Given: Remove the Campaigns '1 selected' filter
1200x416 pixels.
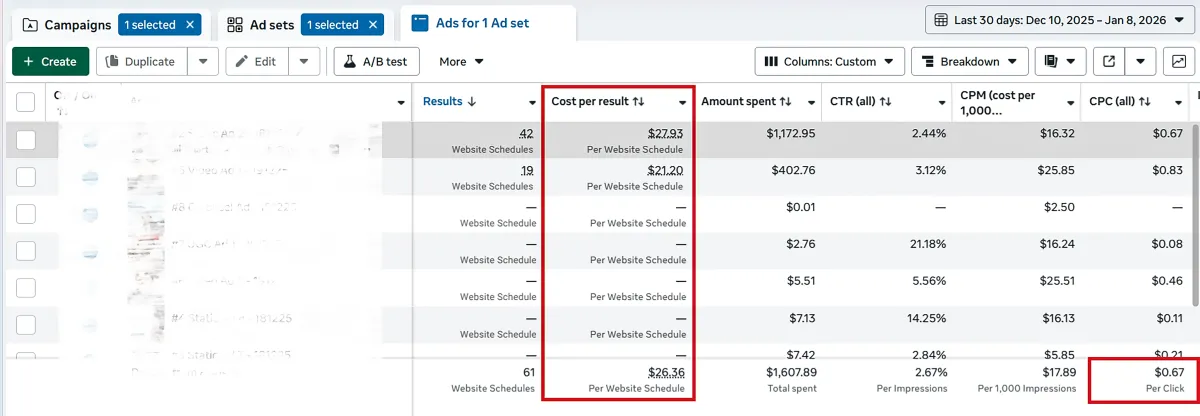Looking at the screenshot, I should [x=192, y=24].
